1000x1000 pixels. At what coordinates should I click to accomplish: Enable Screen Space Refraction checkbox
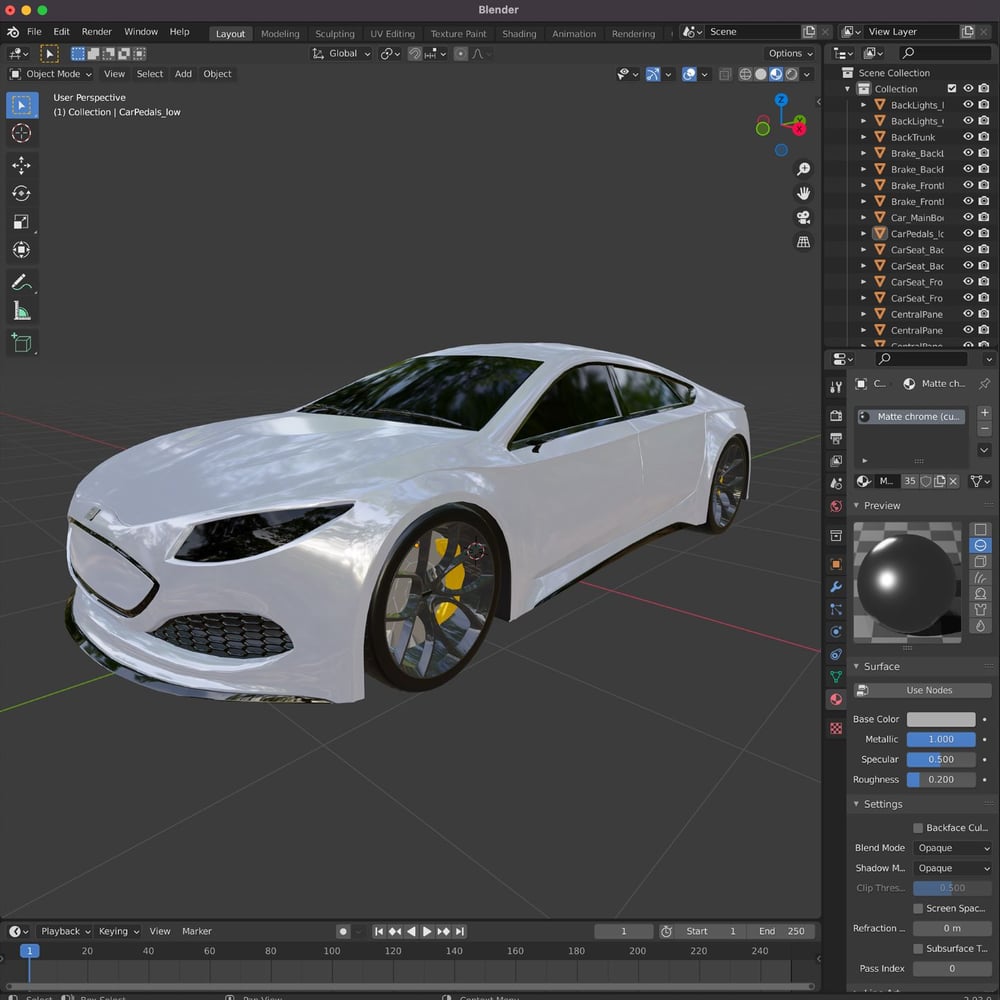(918, 908)
